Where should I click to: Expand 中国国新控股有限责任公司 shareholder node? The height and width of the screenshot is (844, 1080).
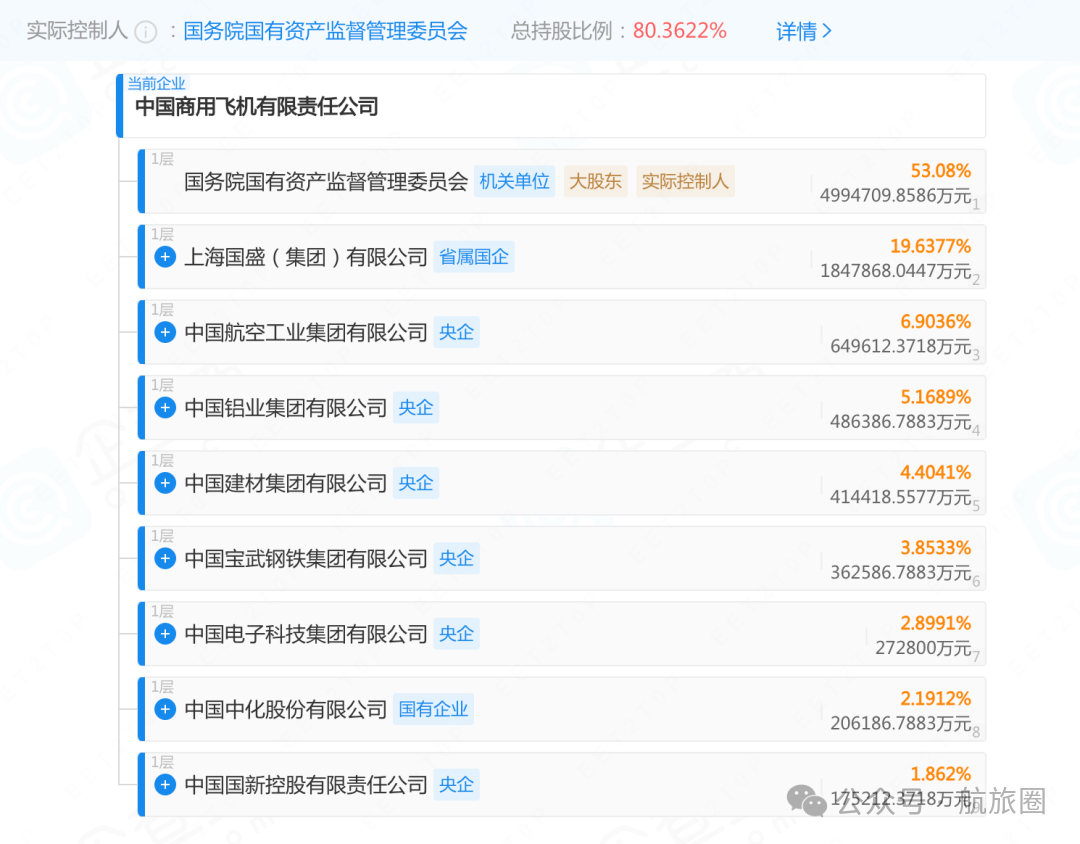tap(165, 784)
